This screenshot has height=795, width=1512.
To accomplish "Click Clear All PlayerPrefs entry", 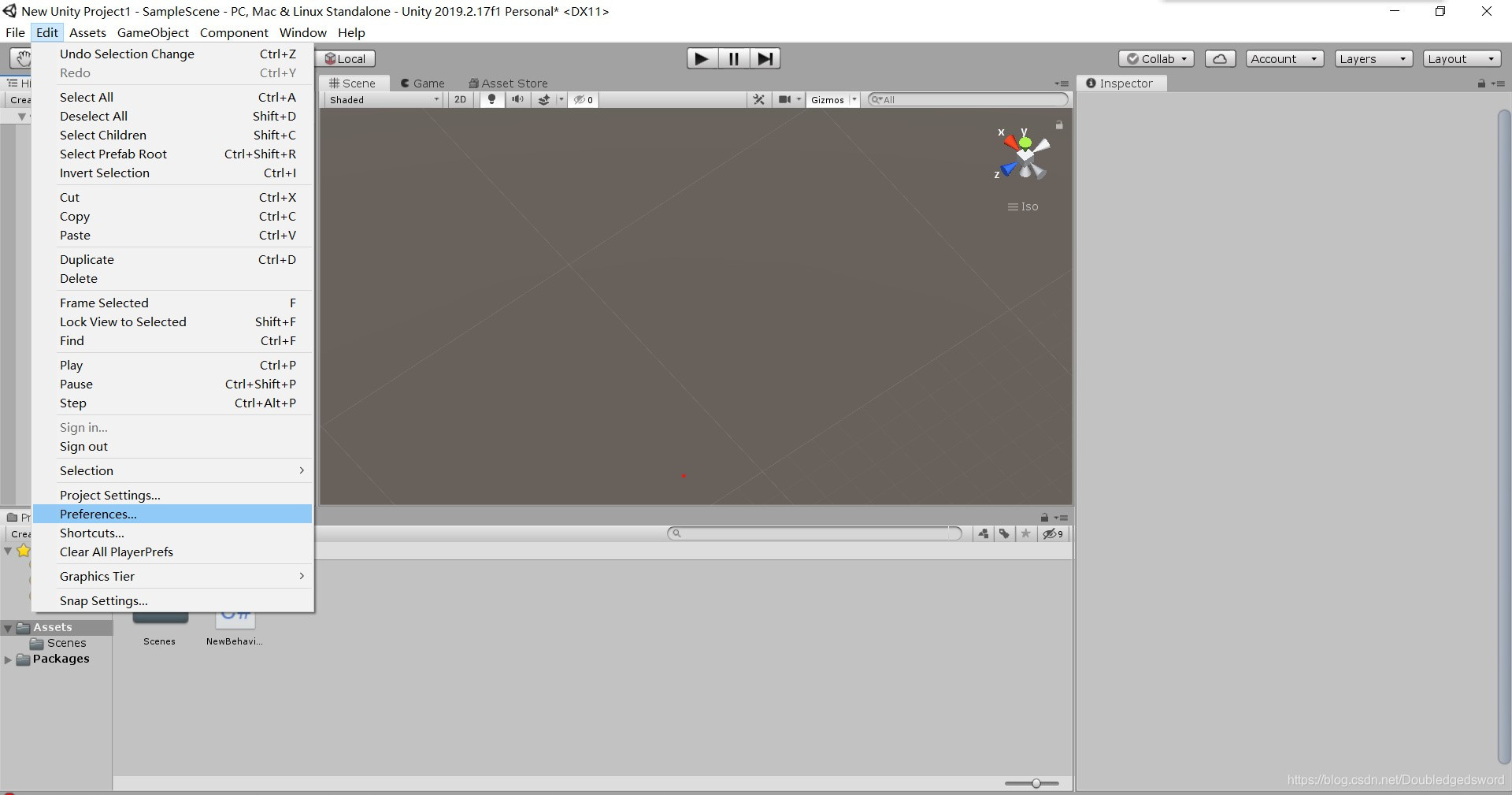I will click(172, 552).
